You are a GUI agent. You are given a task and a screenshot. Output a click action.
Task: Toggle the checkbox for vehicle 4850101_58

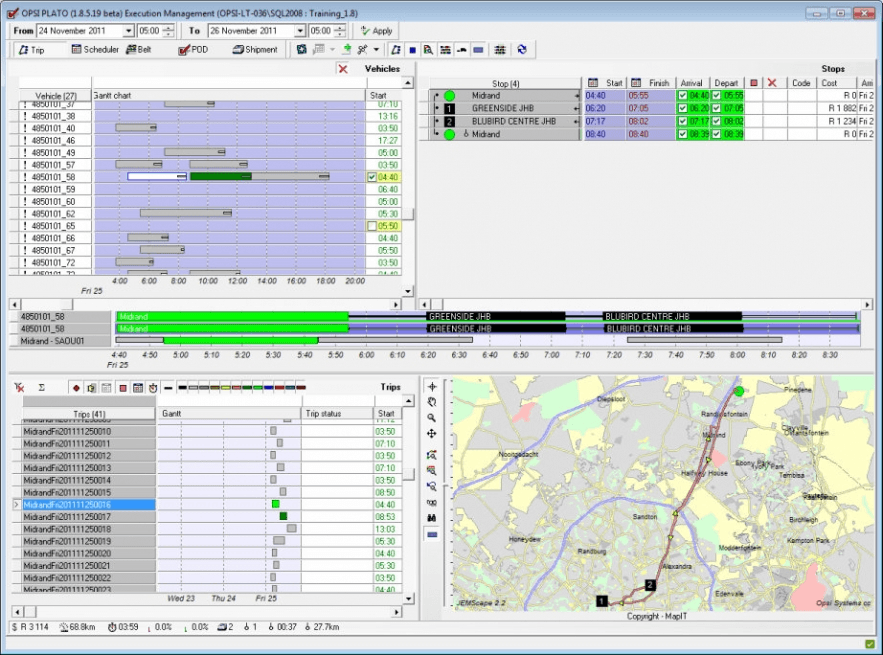(x=372, y=177)
